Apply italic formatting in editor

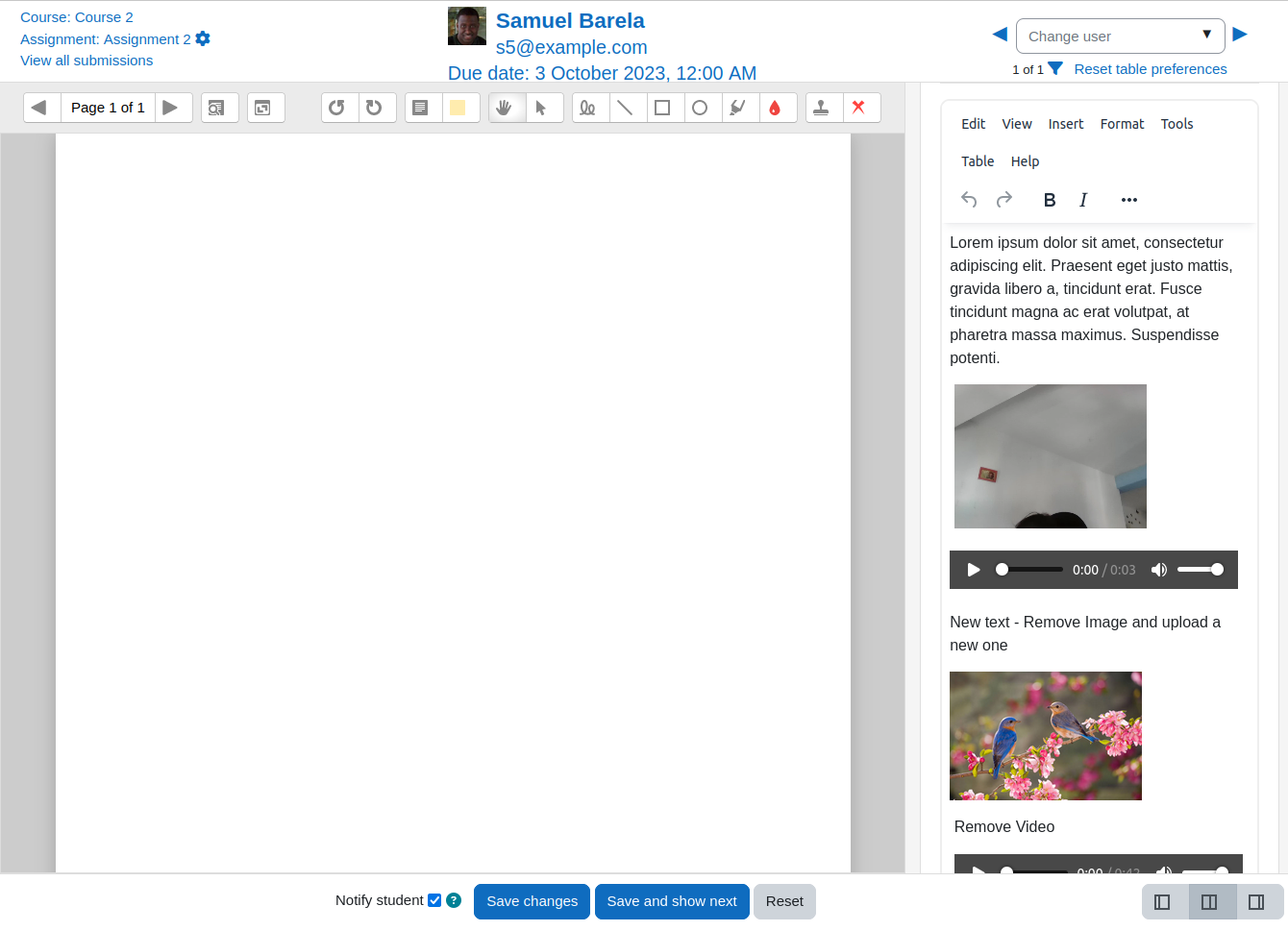pyautogui.click(x=1083, y=200)
